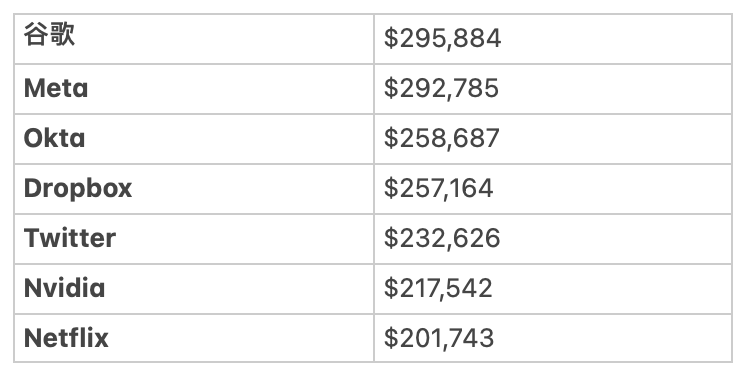
Task: Select the 谷歌 company name cell
Action: [x=194, y=39]
